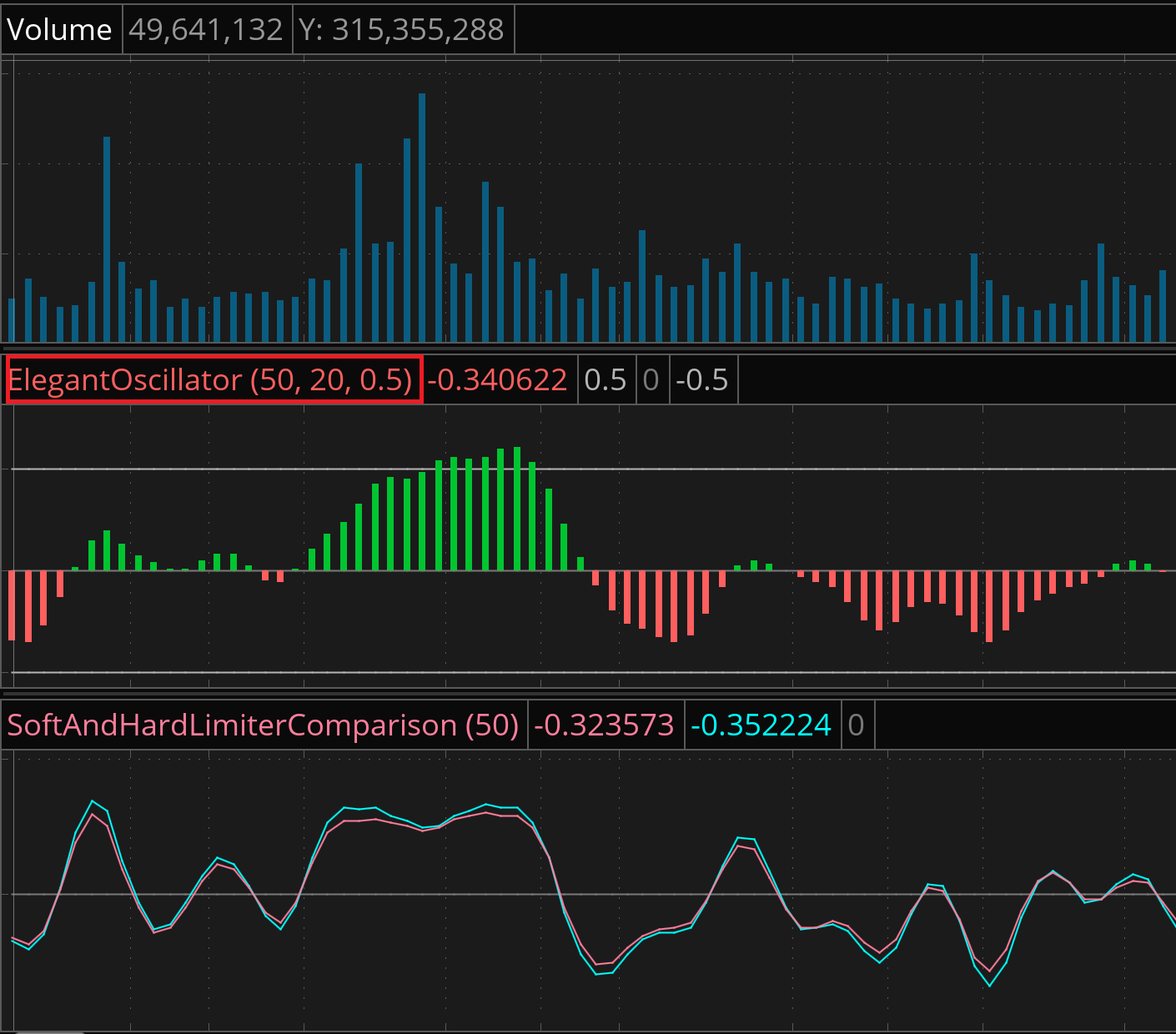Image resolution: width=1176 pixels, height=1034 pixels.
Task: Select the SoftAndHardLimiterComparison (50) study title
Action: tap(264, 725)
